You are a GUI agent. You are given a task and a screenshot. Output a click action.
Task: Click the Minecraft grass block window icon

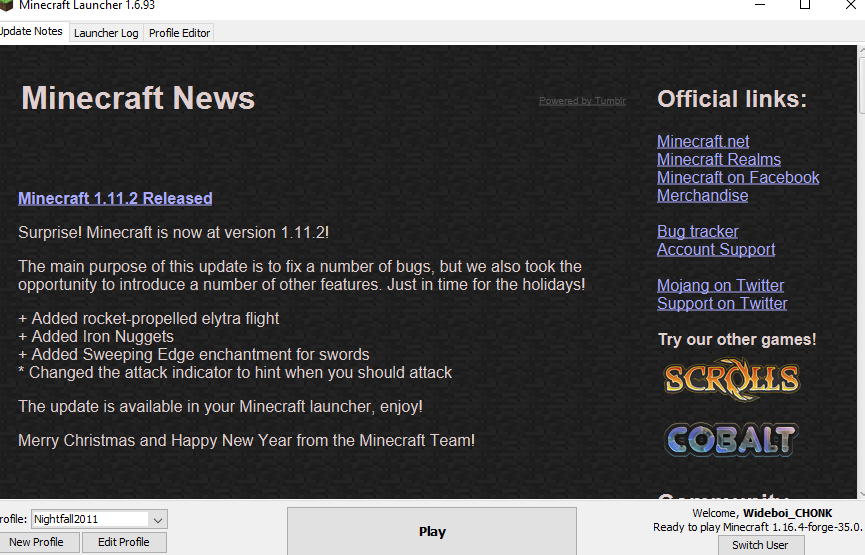click(x=6, y=5)
